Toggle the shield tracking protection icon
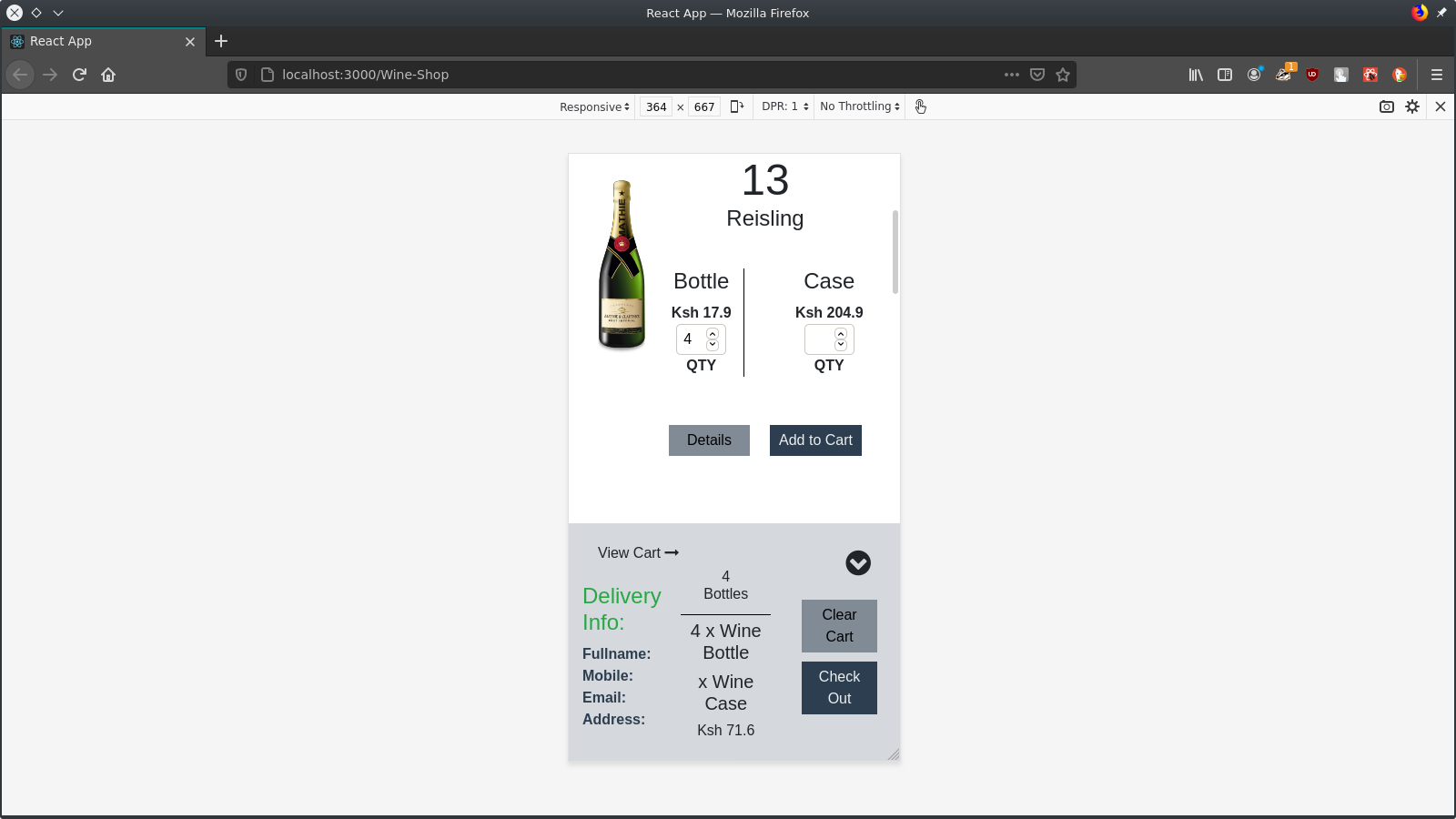The image size is (1456, 819). [x=239, y=75]
